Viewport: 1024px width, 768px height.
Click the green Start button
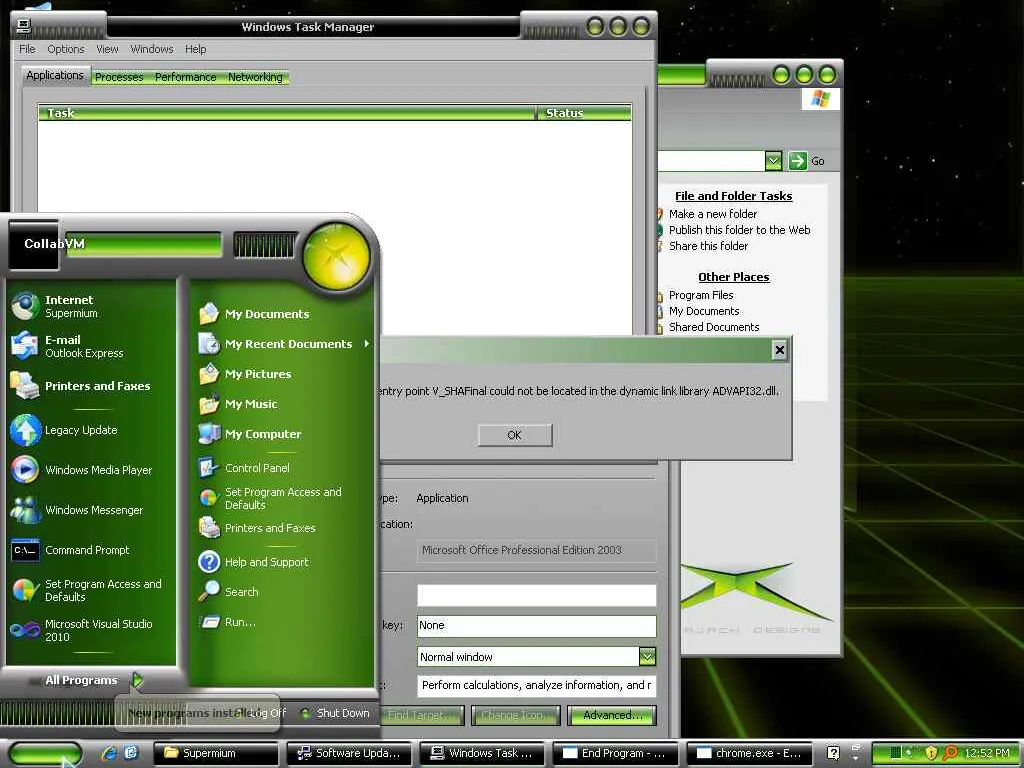pyautogui.click(x=46, y=753)
